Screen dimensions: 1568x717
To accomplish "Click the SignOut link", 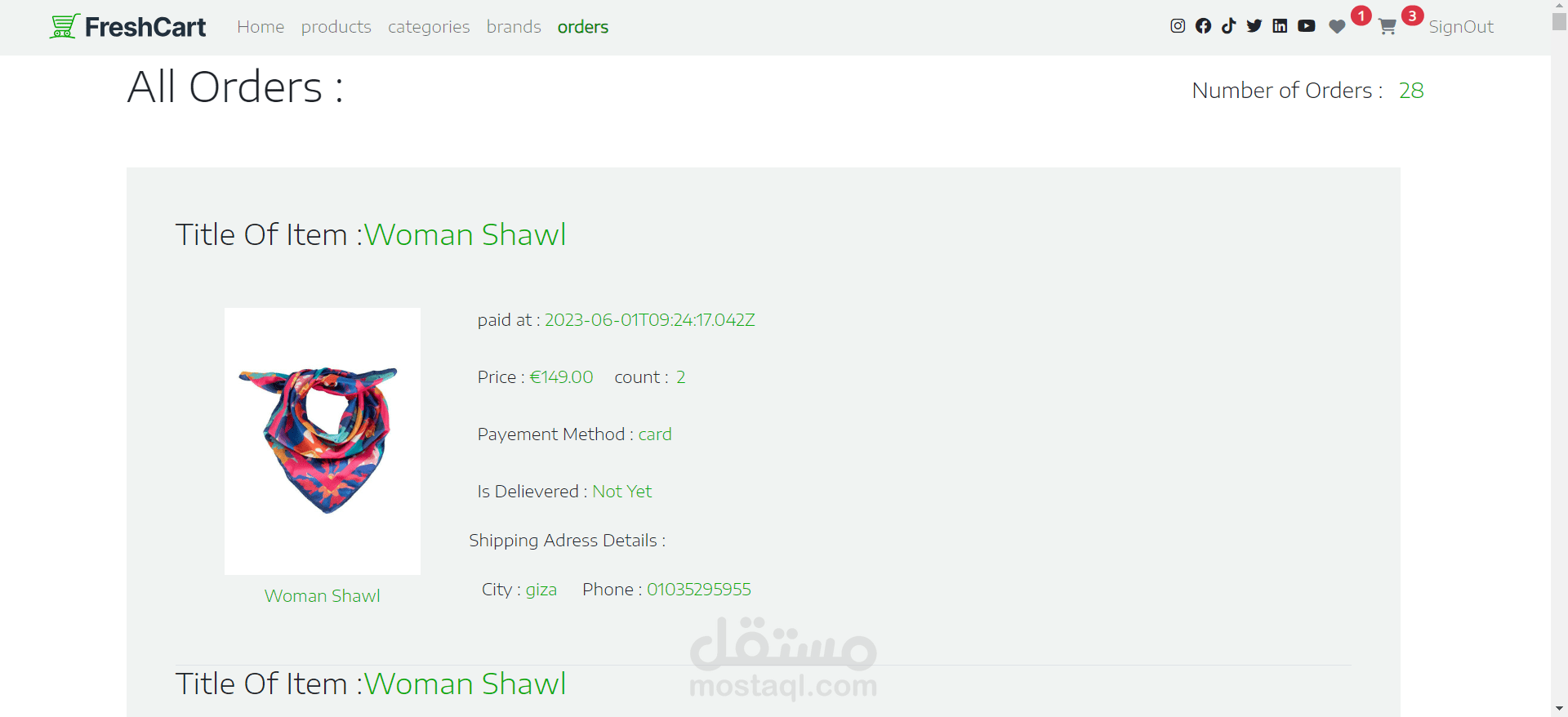I will (x=1461, y=27).
